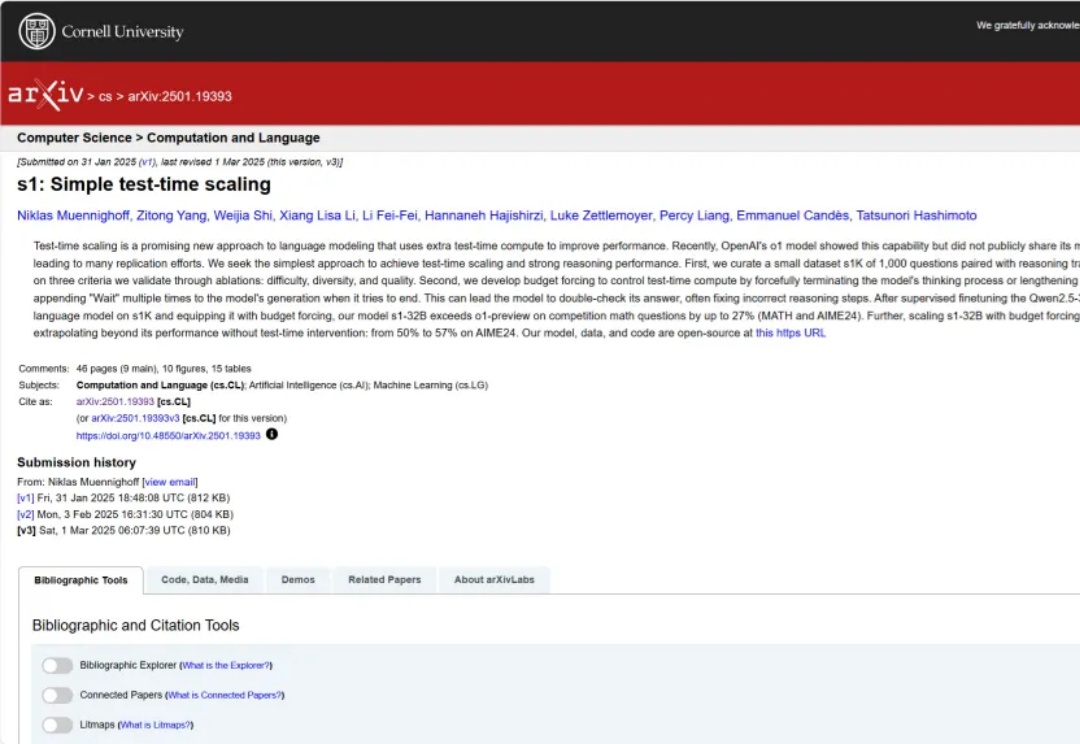Open author Weijia Shi link
1080x744 pixels.
pyautogui.click(x=242, y=216)
